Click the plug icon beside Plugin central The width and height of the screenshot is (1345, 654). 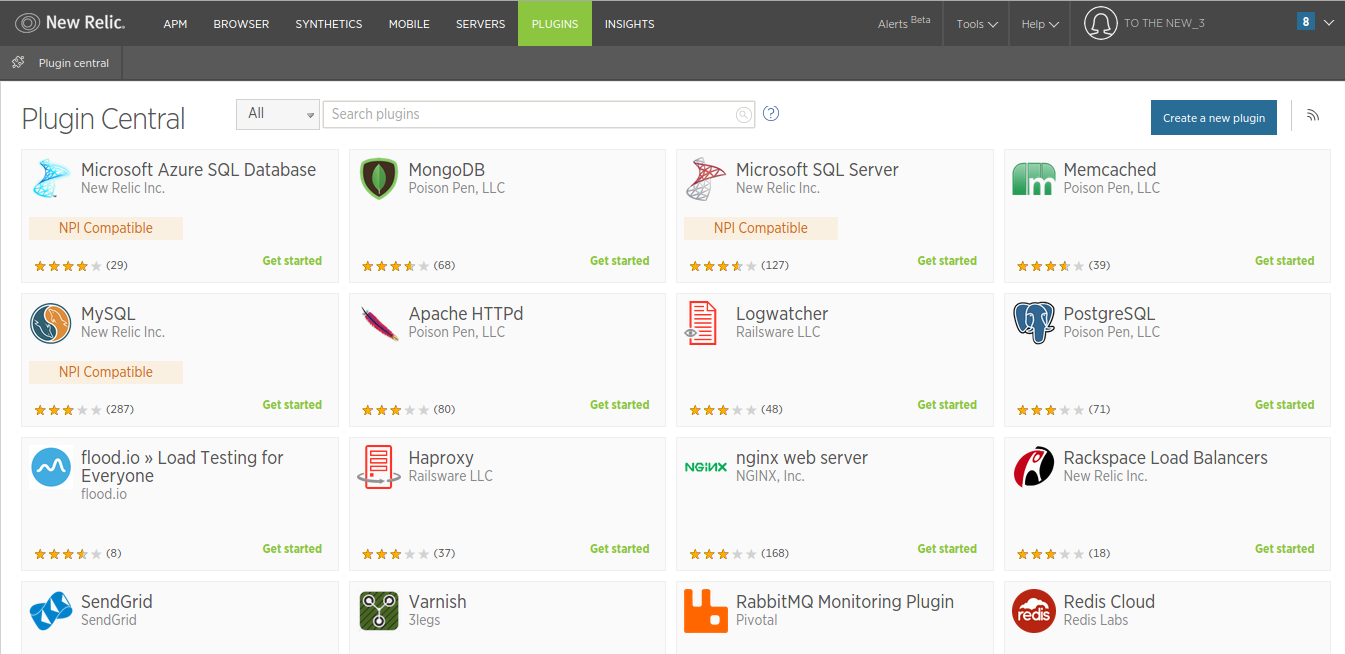pyautogui.click(x=18, y=63)
